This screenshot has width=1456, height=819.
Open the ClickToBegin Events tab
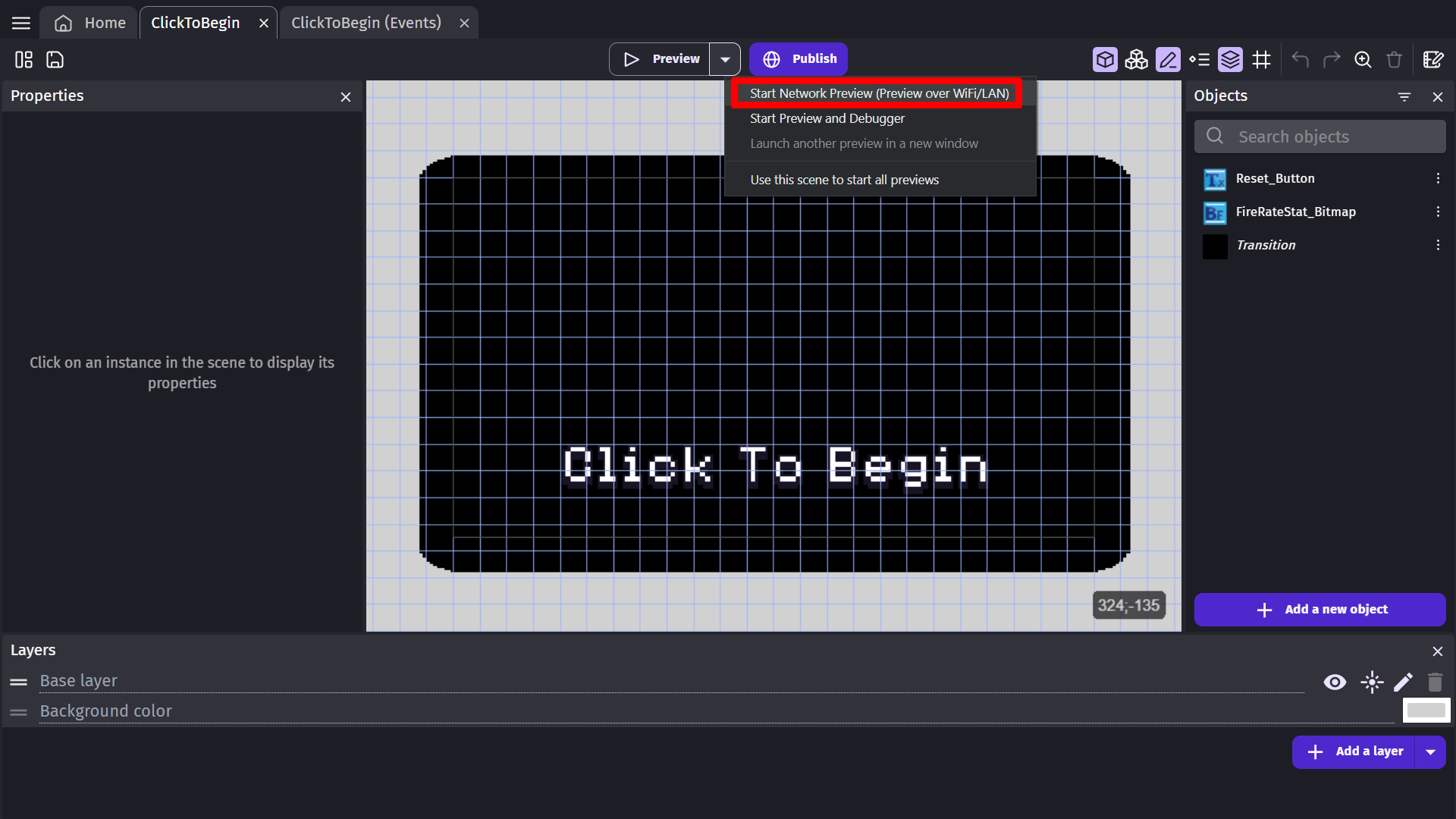(x=366, y=22)
